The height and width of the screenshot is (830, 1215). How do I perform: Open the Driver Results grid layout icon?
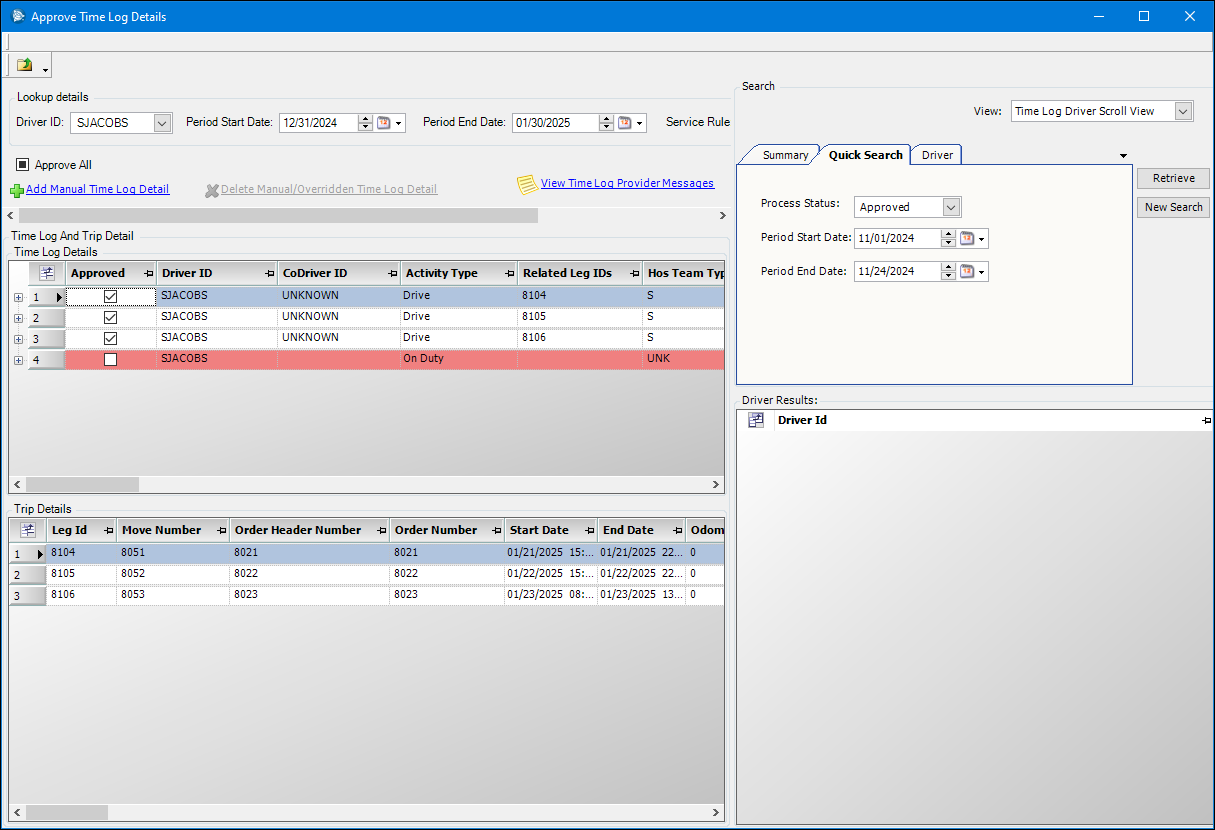(757, 421)
